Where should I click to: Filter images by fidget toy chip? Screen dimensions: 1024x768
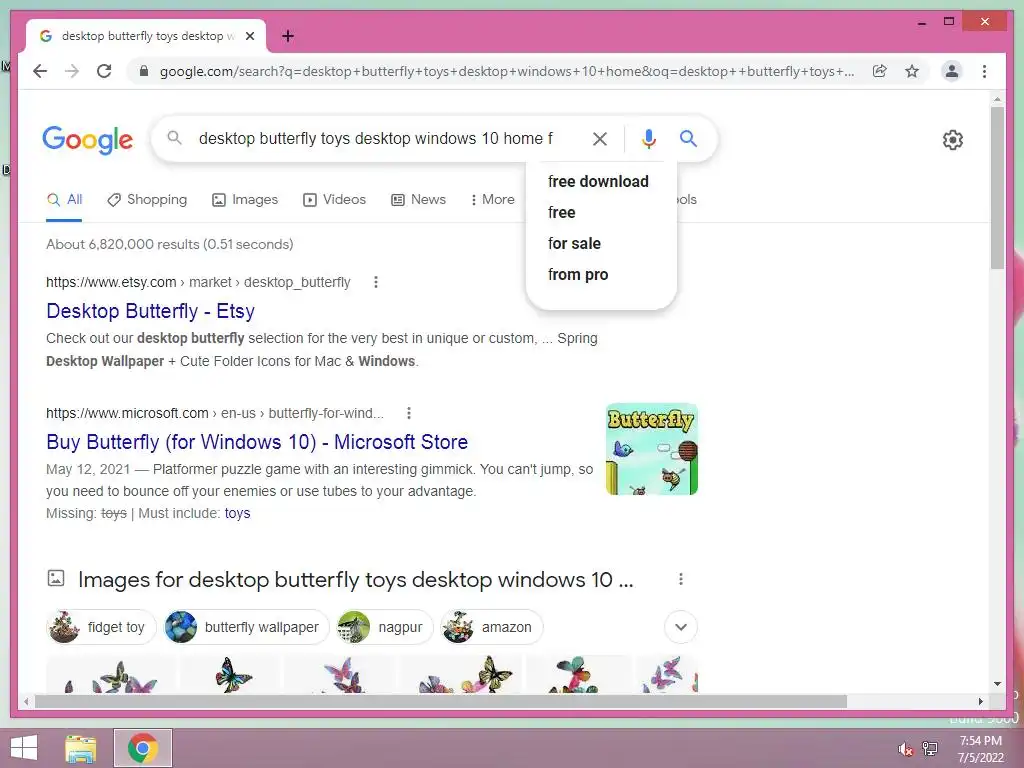(101, 627)
